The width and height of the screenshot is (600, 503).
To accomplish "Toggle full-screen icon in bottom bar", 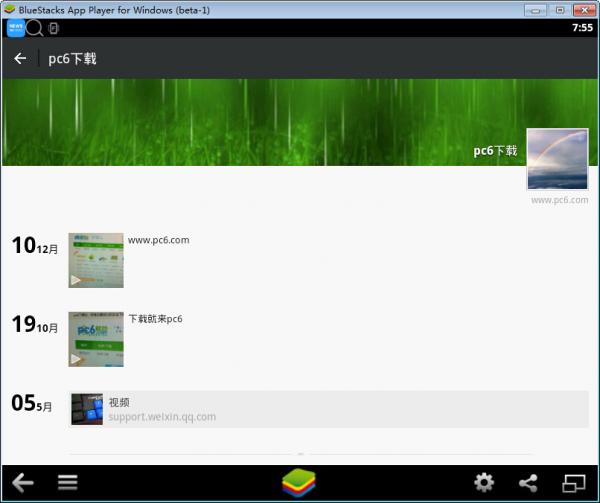I will 574,483.
